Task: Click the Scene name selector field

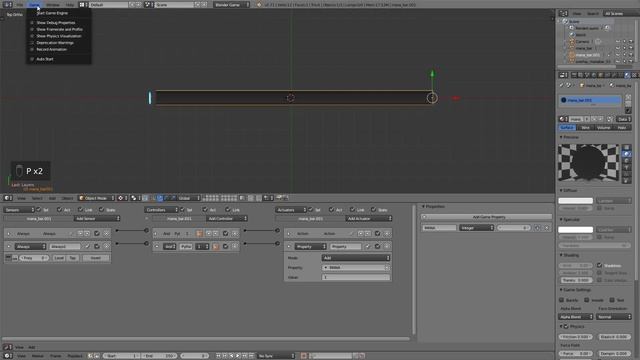Action: [x=174, y=4]
